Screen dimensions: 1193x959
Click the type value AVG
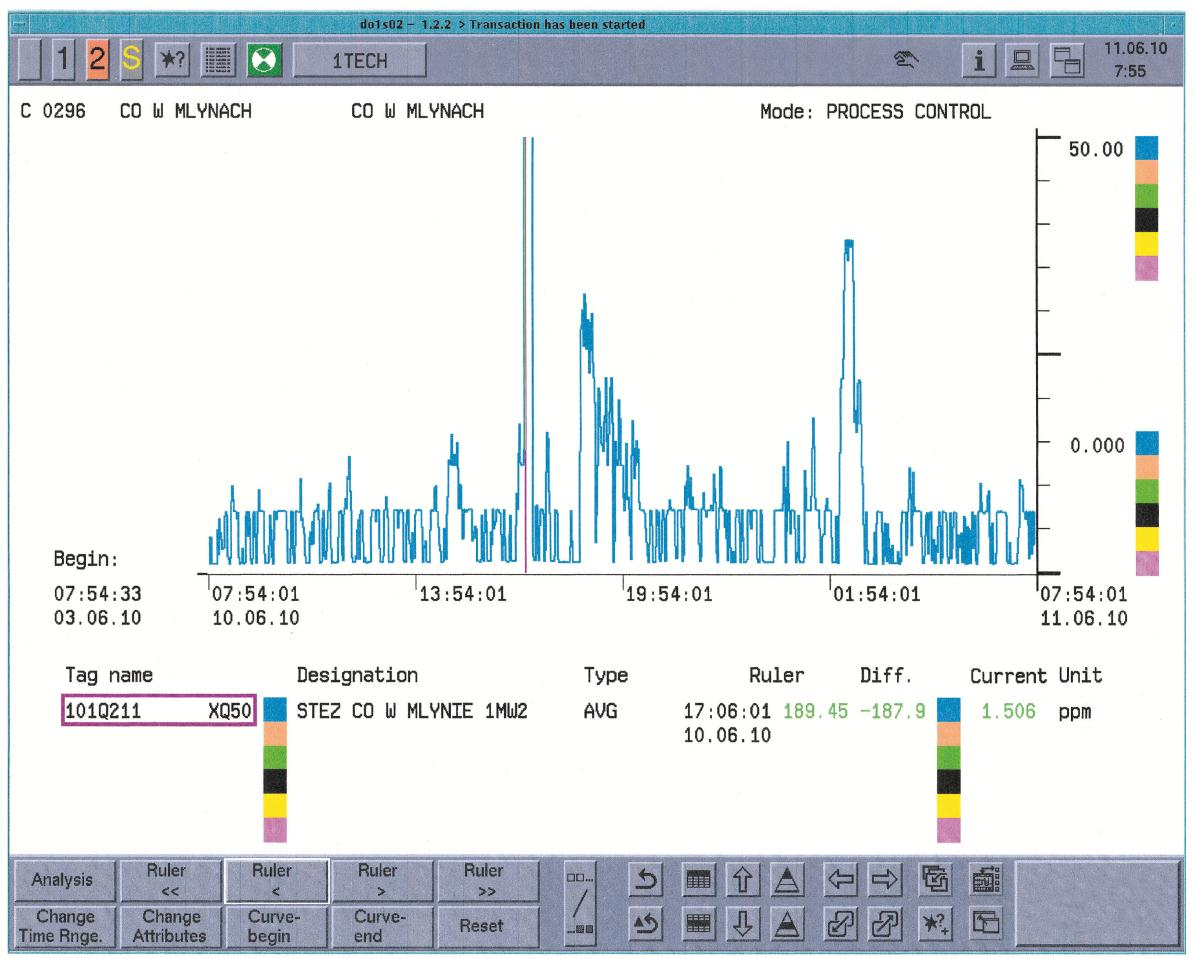click(600, 711)
